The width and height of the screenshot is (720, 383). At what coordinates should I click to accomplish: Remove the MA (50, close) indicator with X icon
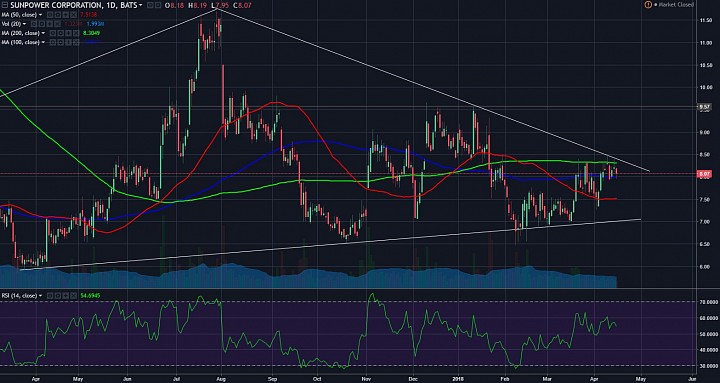coord(74,15)
